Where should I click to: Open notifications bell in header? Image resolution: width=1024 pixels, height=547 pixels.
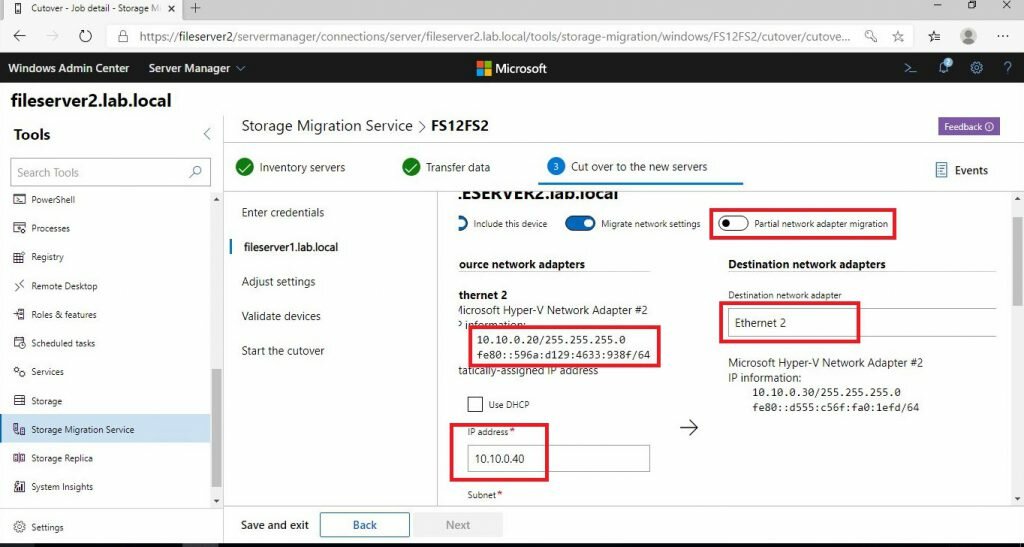pos(944,67)
